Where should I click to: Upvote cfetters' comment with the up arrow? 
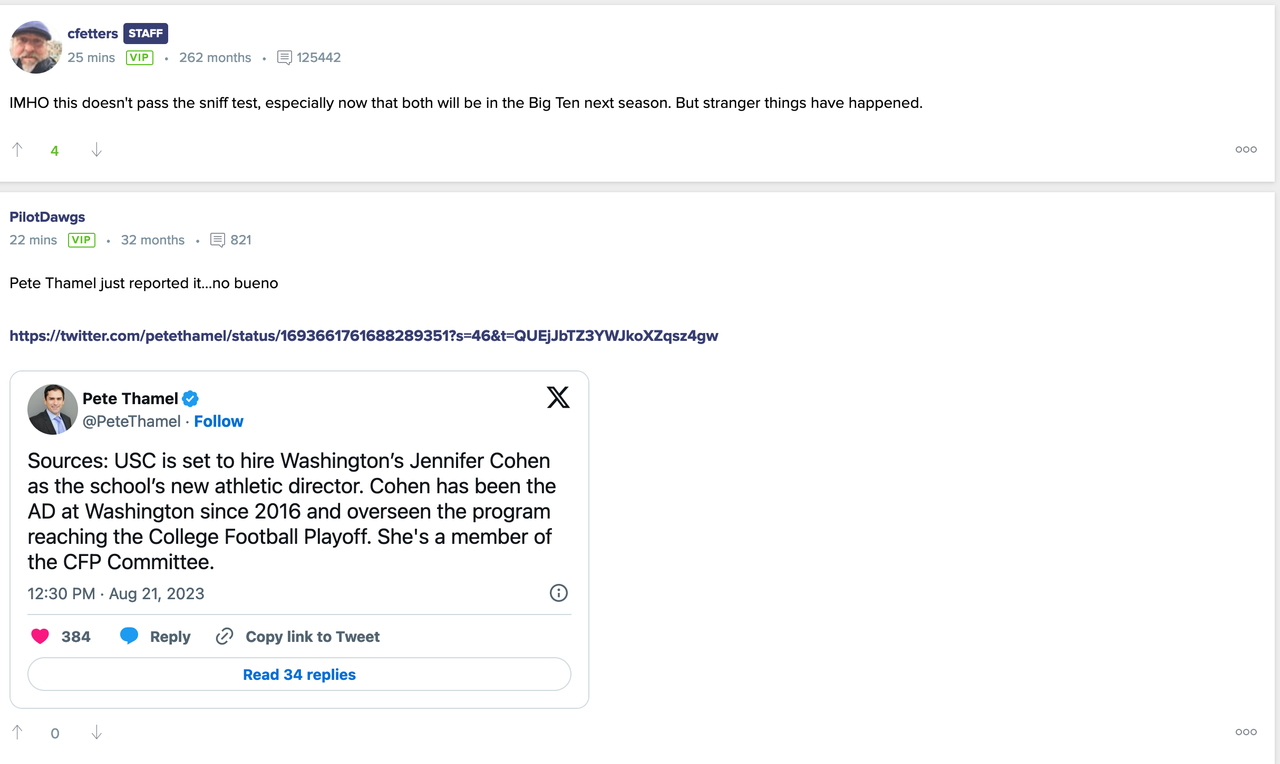click(17, 149)
